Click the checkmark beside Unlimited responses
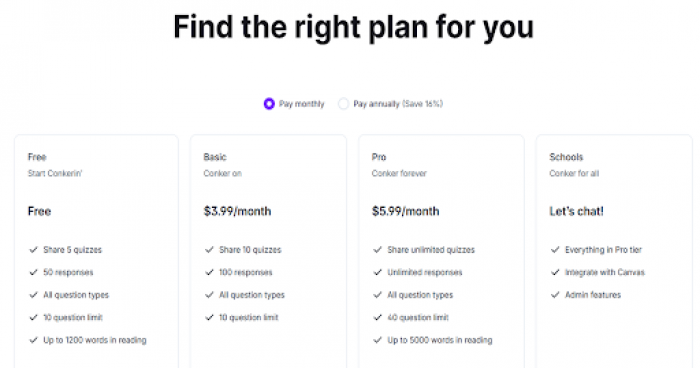Image resolution: width=700 pixels, height=368 pixels. tap(377, 272)
